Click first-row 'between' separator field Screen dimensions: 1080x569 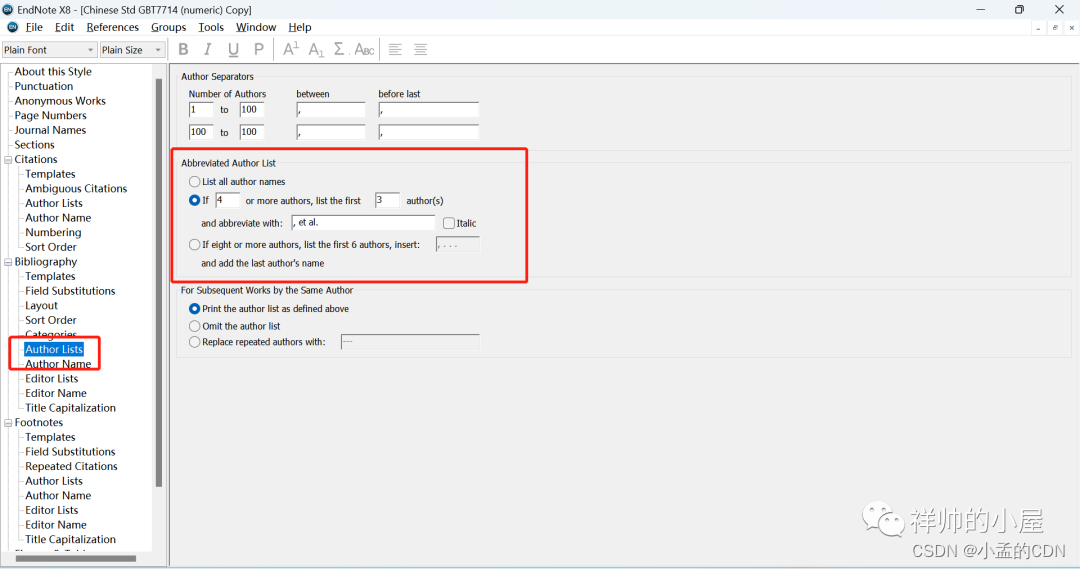(331, 110)
